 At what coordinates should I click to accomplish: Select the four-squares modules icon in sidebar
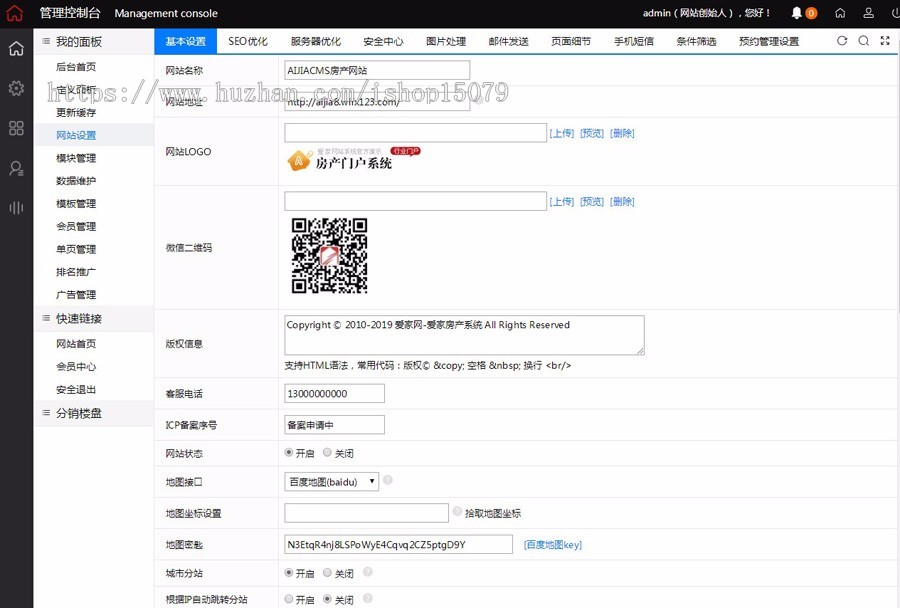16,128
